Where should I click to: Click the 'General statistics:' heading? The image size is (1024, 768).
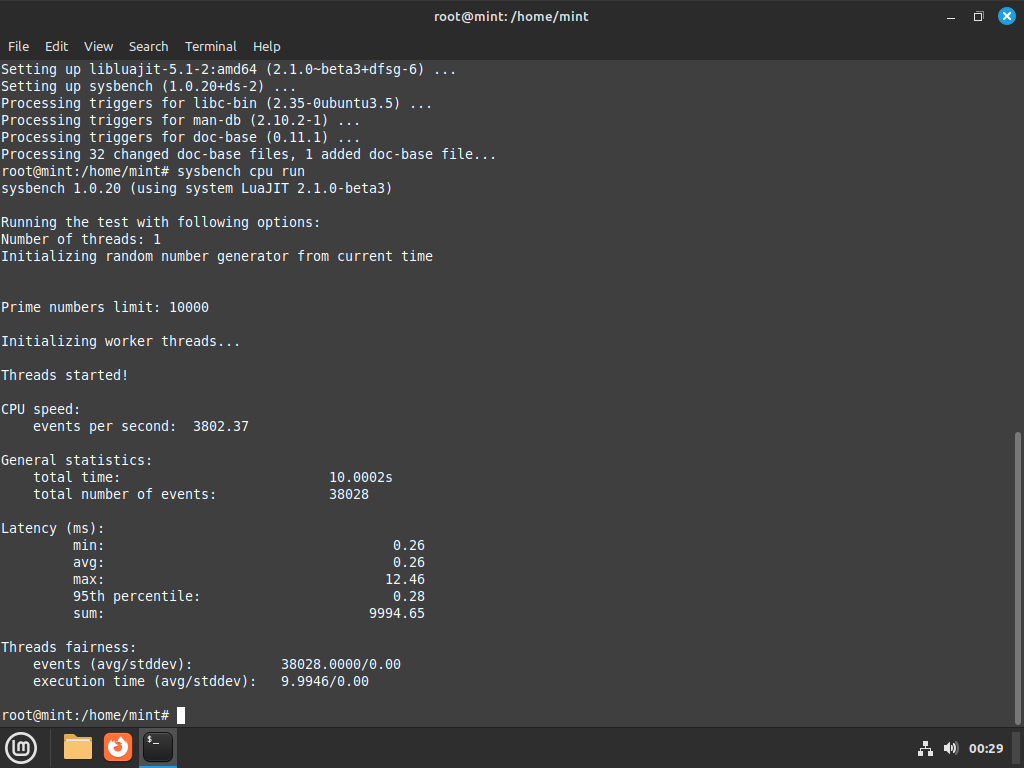coord(76,460)
